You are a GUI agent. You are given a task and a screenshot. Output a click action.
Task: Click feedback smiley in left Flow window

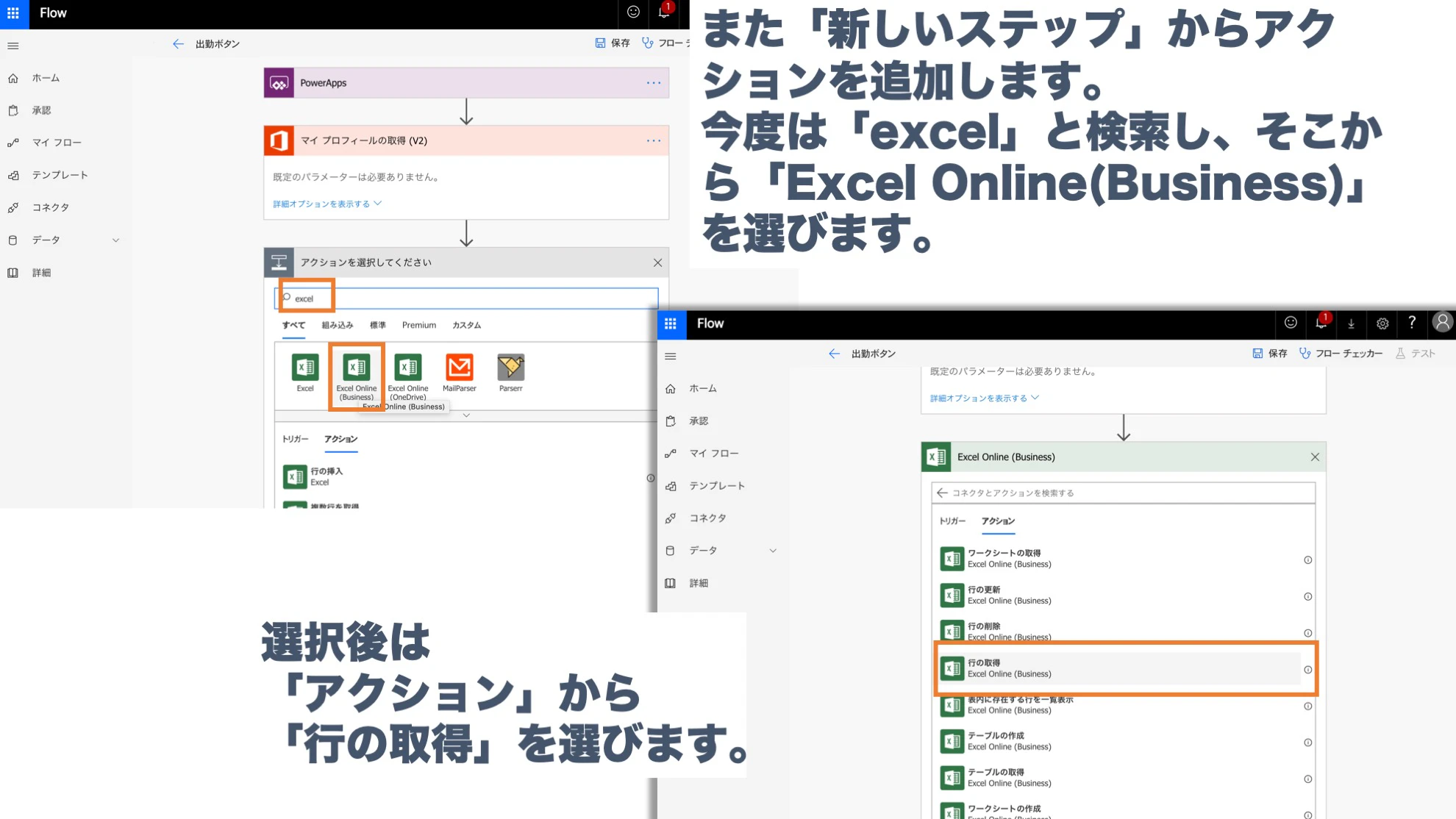pyautogui.click(x=633, y=12)
